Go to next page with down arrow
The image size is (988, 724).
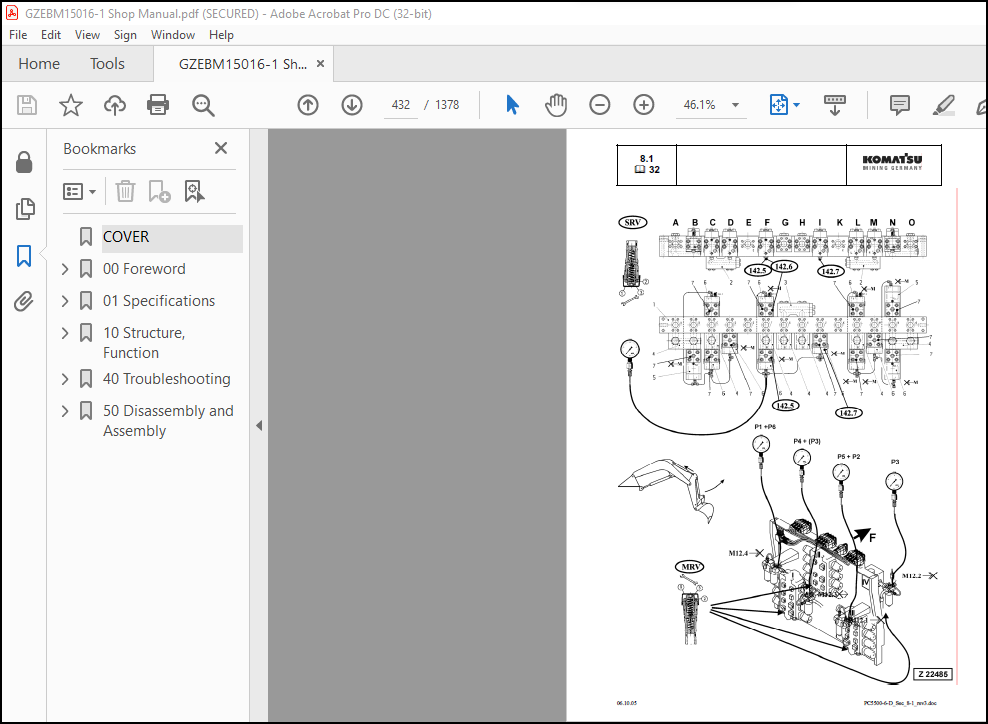(x=352, y=105)
